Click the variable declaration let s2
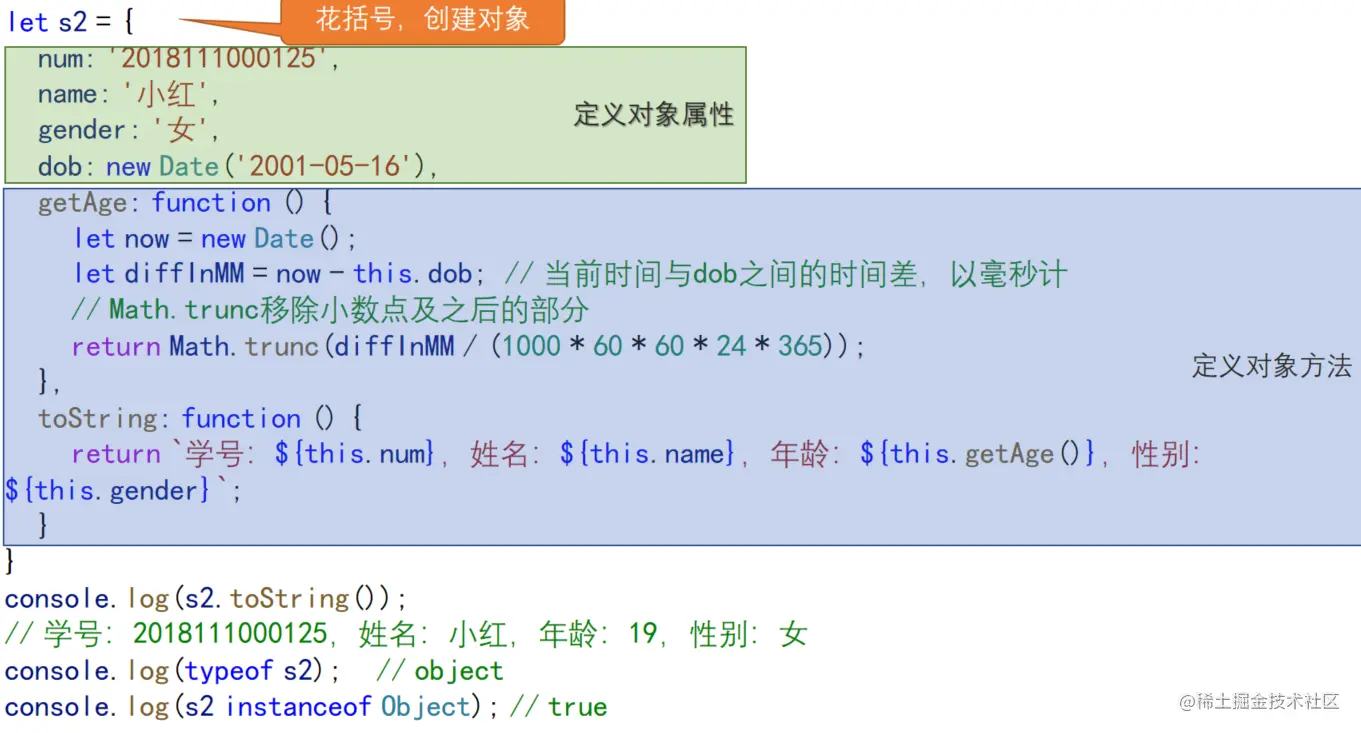1361x733 pixels. [48, 18]
